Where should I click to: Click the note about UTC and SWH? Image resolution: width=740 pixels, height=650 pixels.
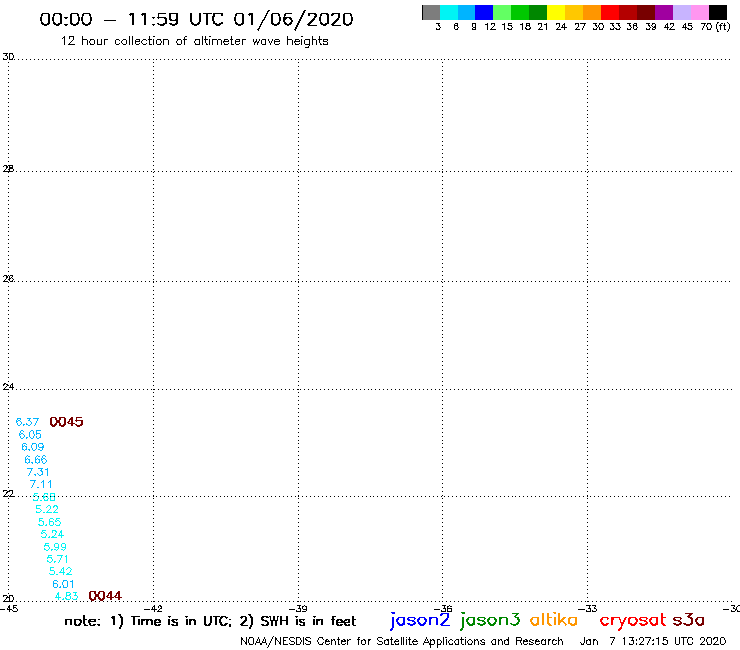pyautogui.click(x=210, y=621)
